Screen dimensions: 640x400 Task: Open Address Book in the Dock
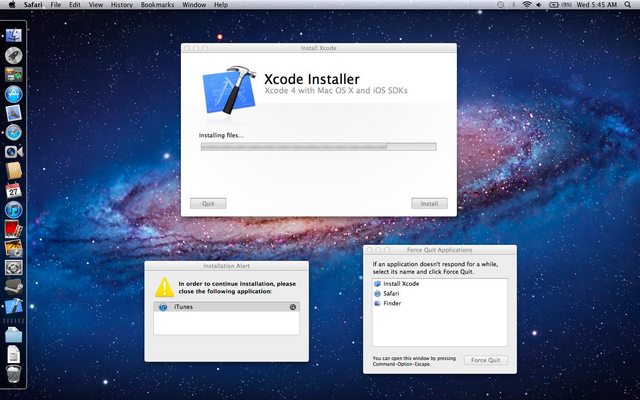(13, 171)
